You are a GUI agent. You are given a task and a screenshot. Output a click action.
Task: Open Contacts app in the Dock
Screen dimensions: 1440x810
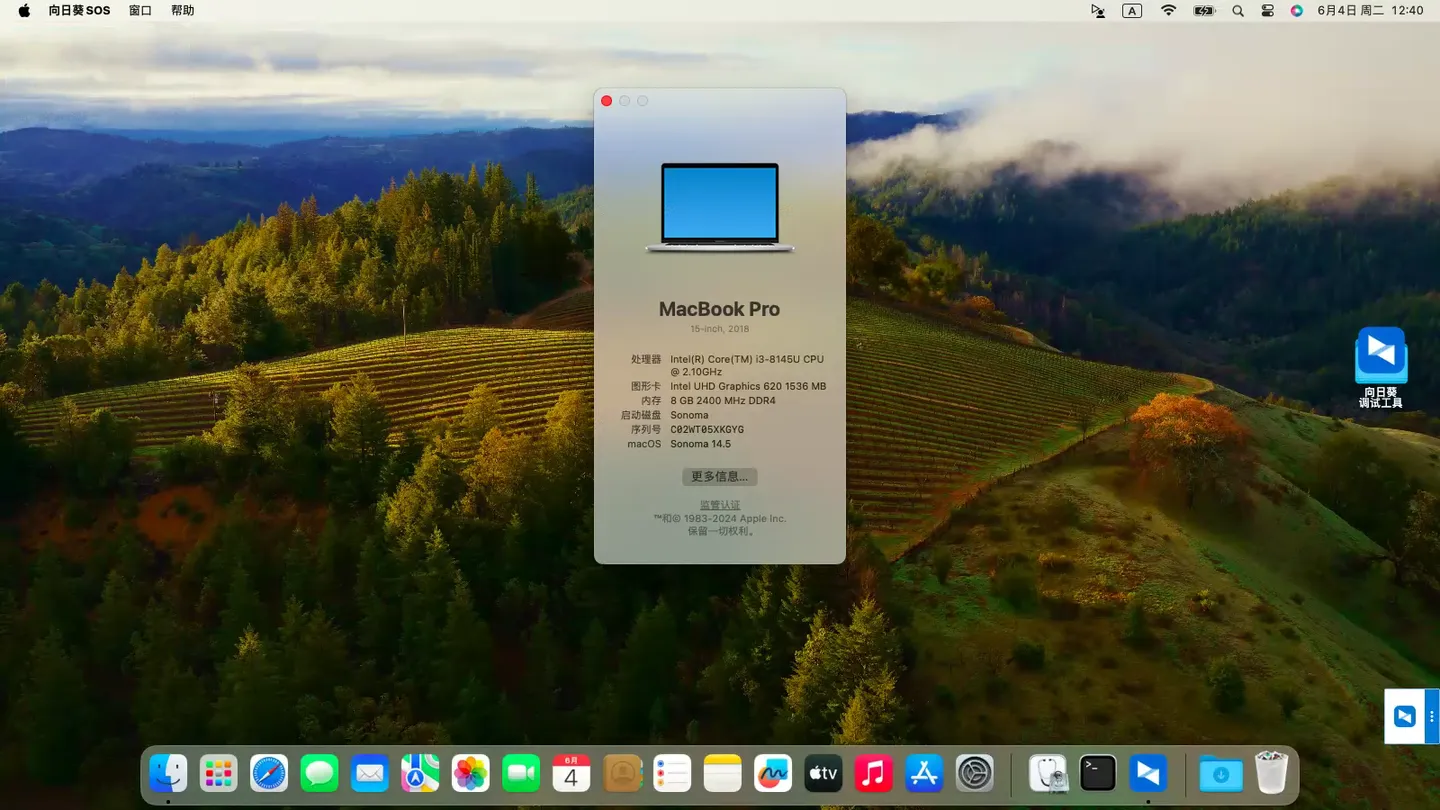pos(622,773)
